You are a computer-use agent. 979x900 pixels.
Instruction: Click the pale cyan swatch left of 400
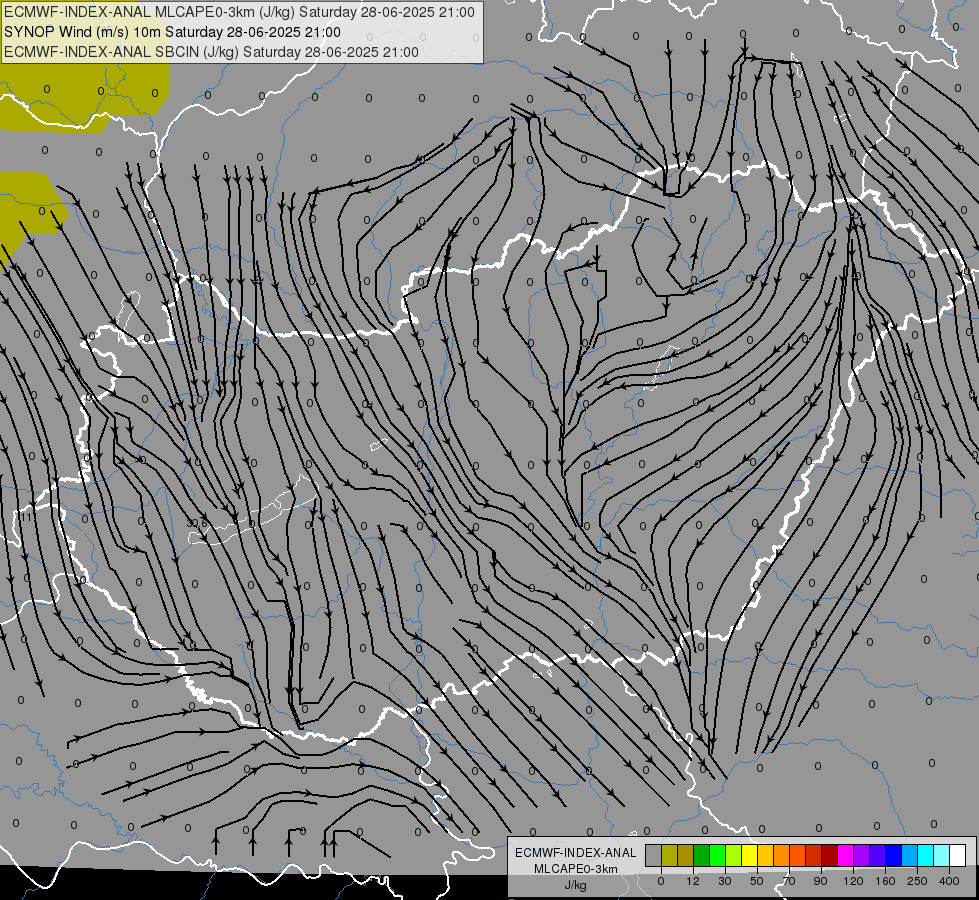tap(942, 855)
